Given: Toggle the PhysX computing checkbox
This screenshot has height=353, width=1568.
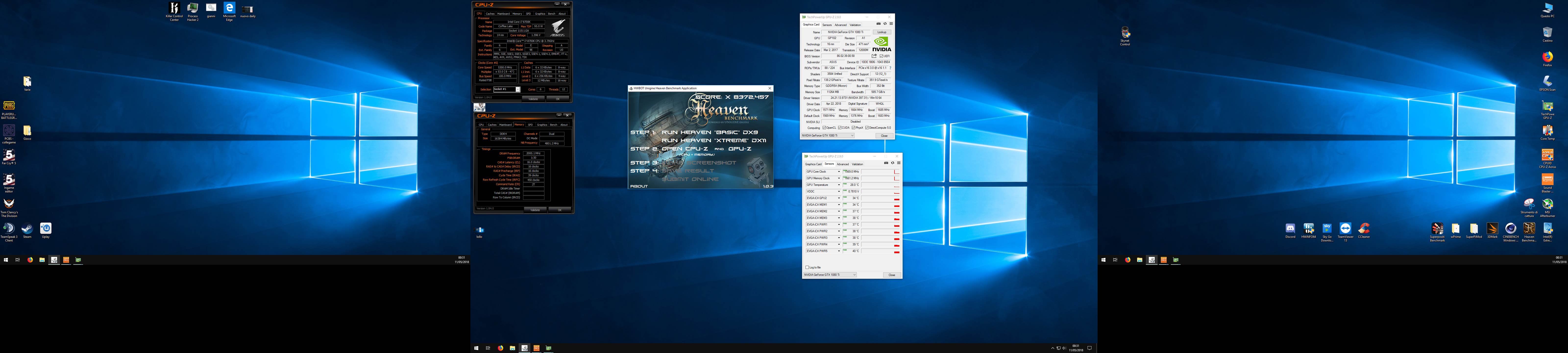Looking at the screenshot, I should (853, 128).
